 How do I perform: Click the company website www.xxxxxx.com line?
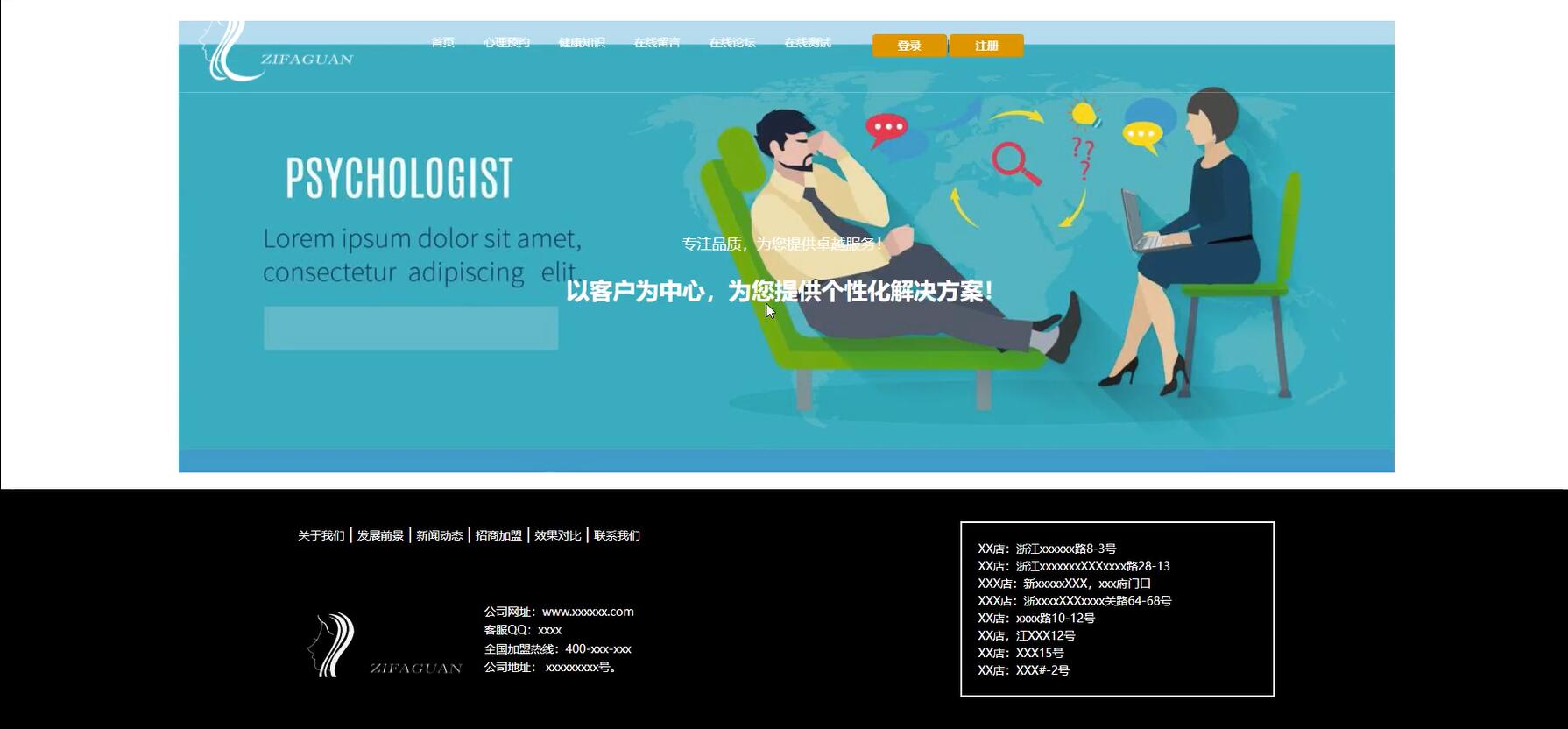(x=559, y=612)
